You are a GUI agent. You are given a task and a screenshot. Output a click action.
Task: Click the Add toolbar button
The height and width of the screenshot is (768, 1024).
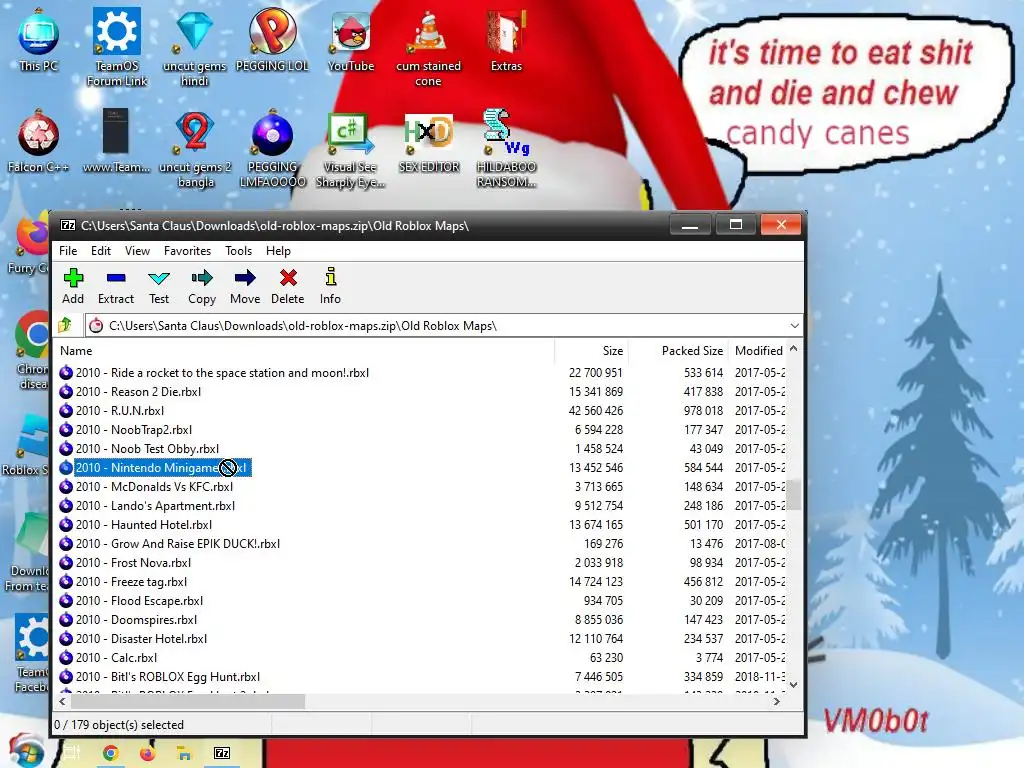click(x=73, y=286)
